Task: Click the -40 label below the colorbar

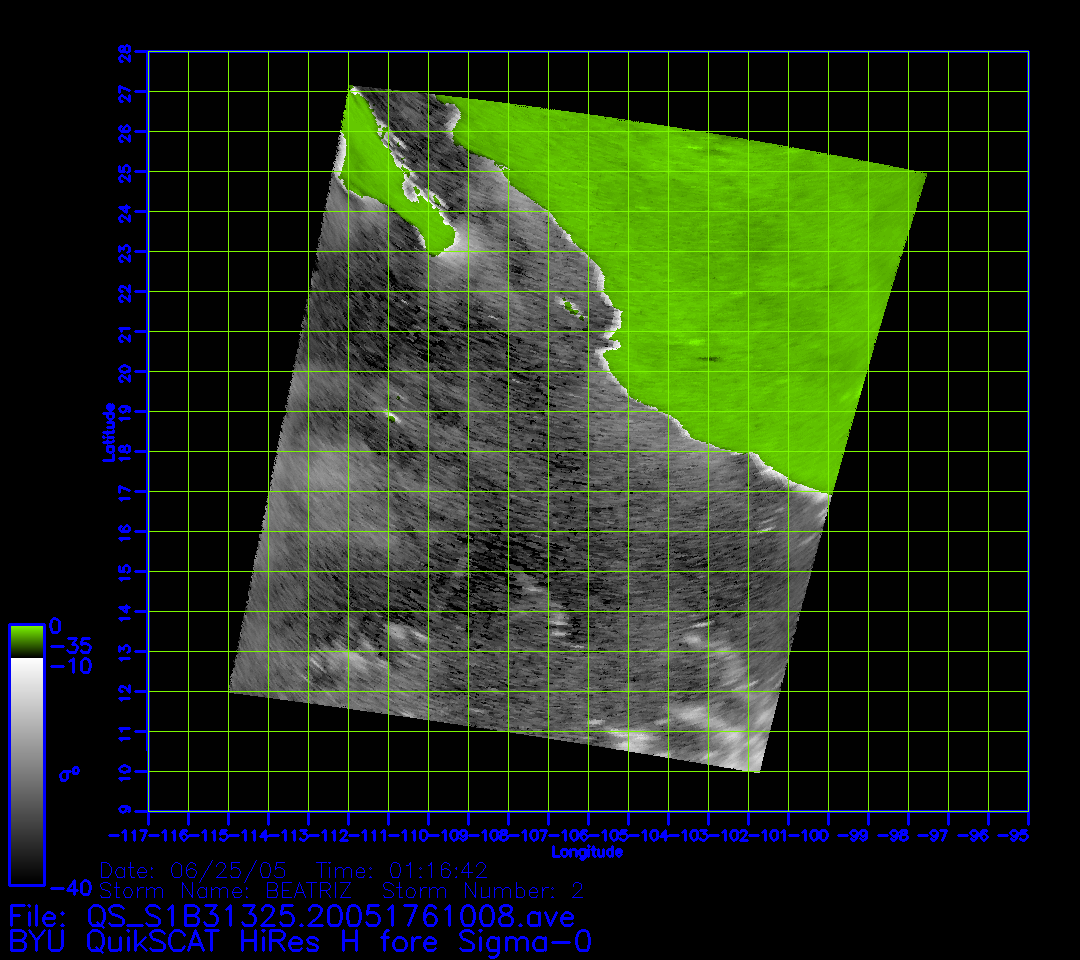Action: 70,887
